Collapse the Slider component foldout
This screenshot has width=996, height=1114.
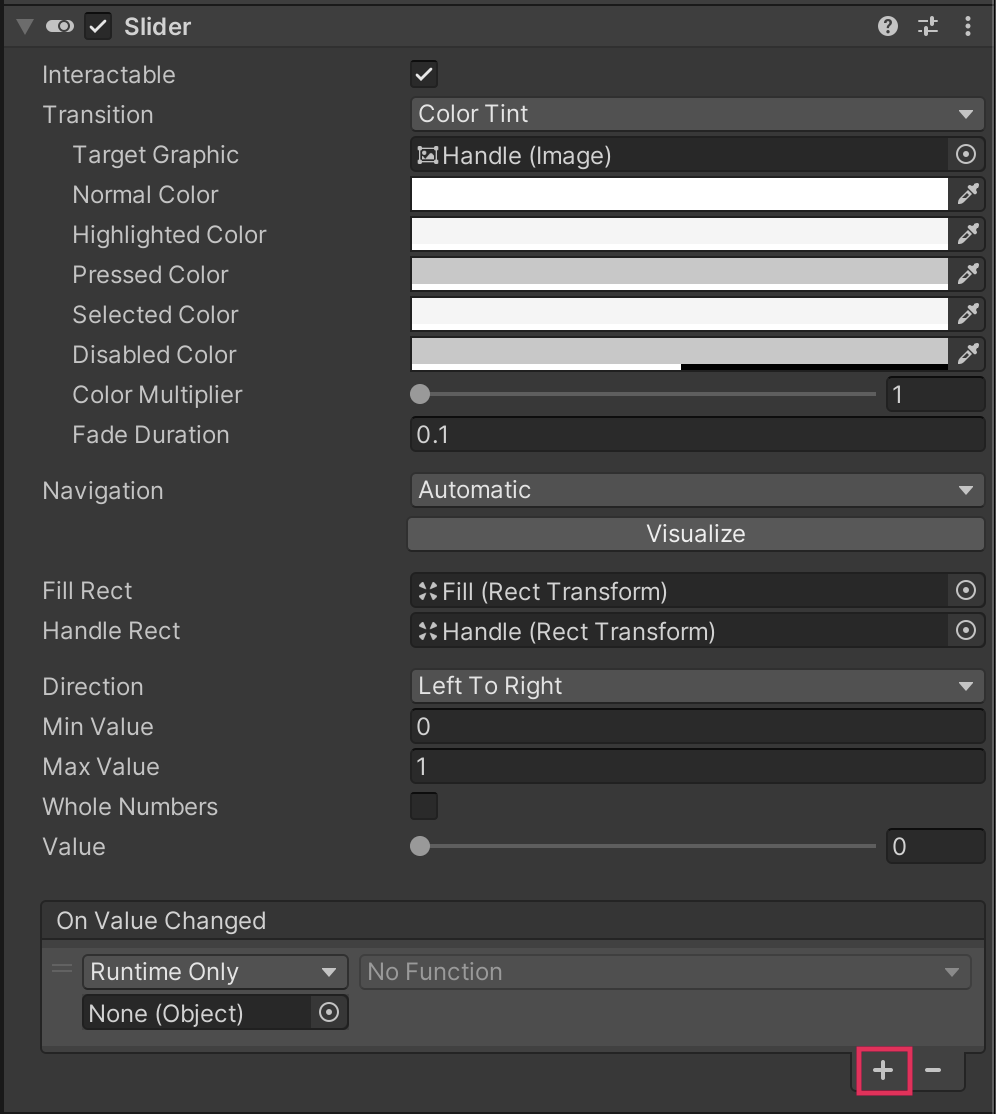(25, 27)
